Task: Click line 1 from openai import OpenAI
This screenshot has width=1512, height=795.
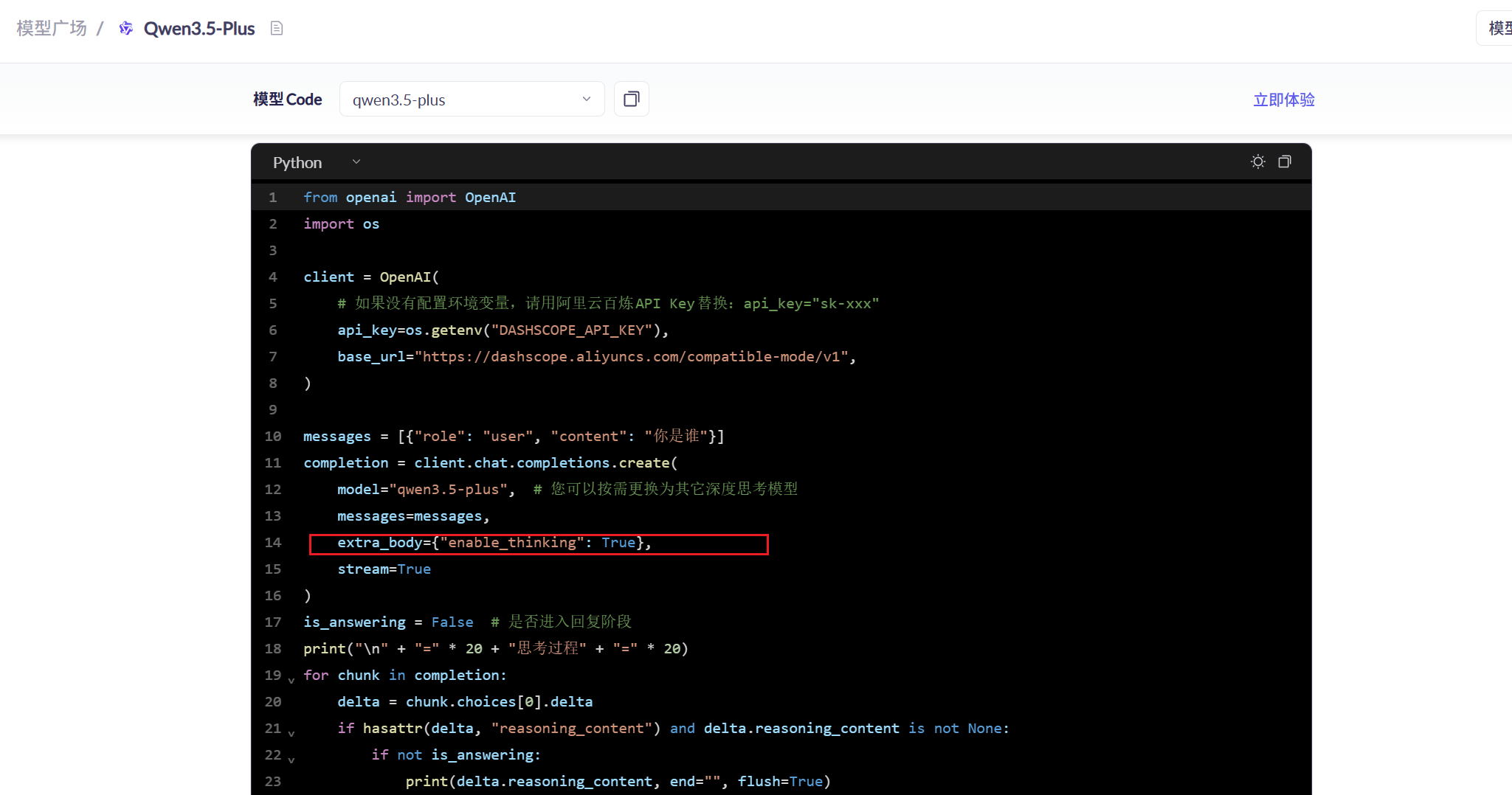Action: click(x=410, y=197)
